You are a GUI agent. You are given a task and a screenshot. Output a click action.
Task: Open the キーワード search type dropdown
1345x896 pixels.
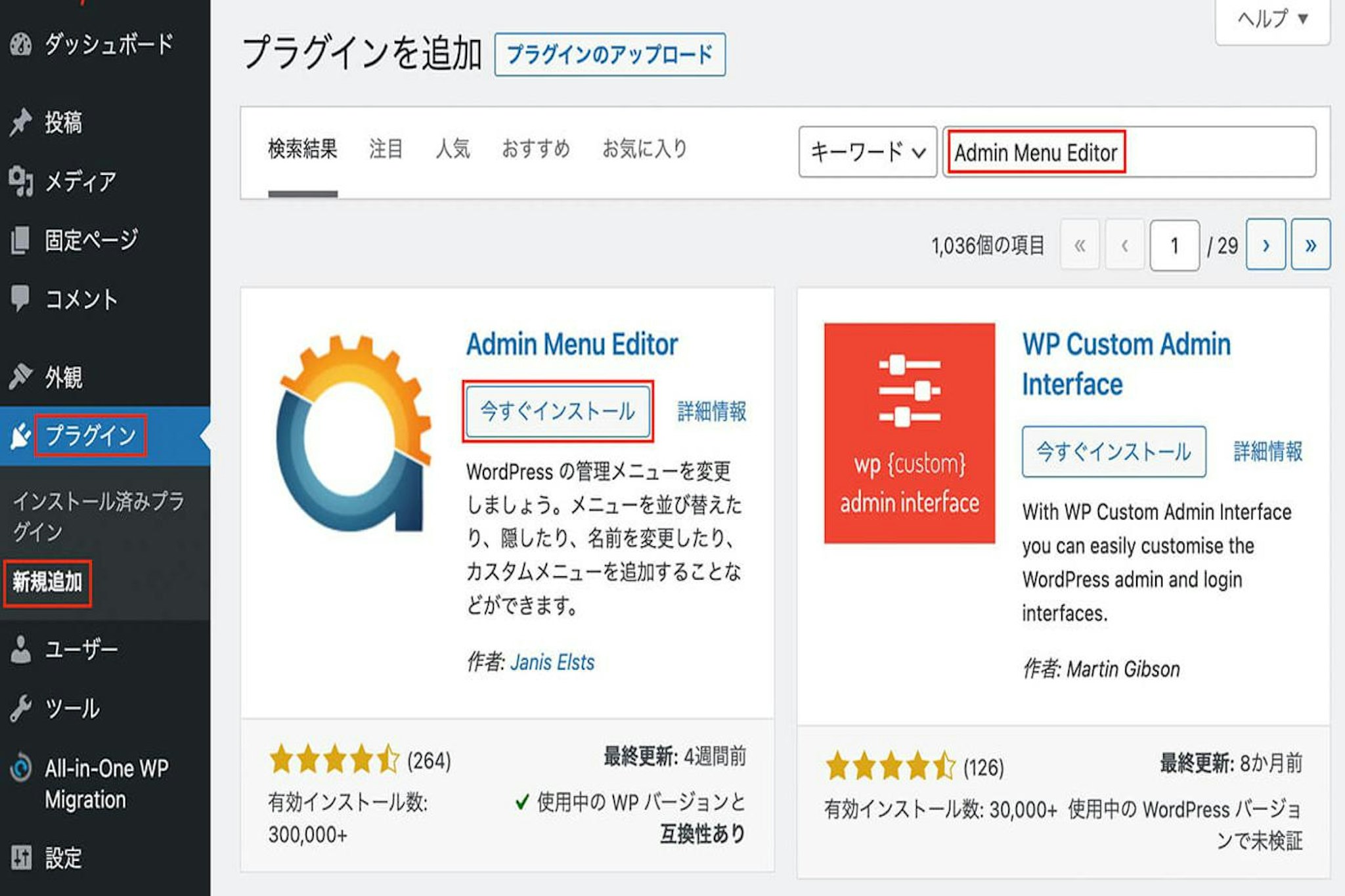[x=867, y=152]
